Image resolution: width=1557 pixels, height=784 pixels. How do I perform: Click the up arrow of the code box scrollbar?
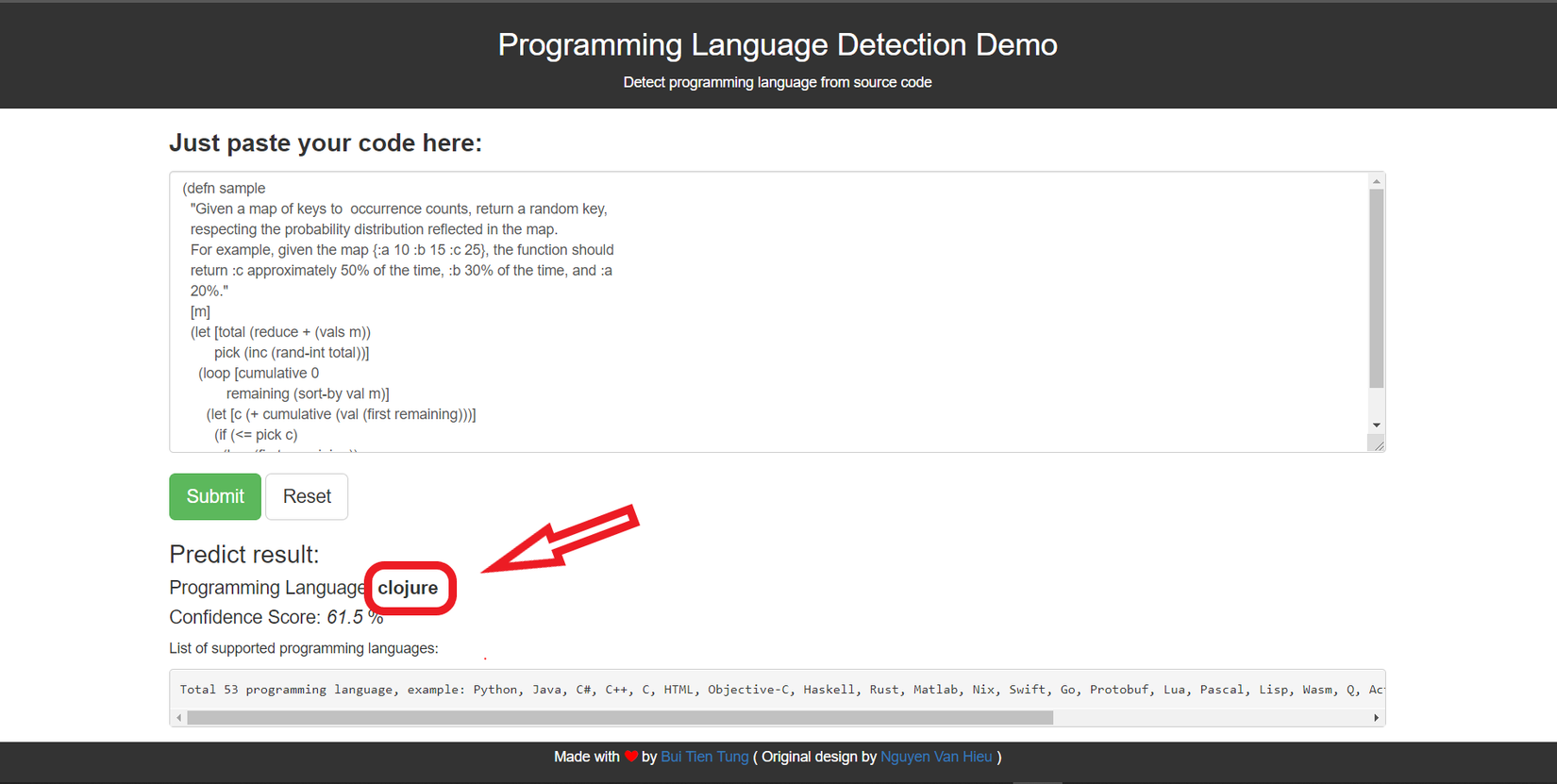click(x=1377, y=181)
